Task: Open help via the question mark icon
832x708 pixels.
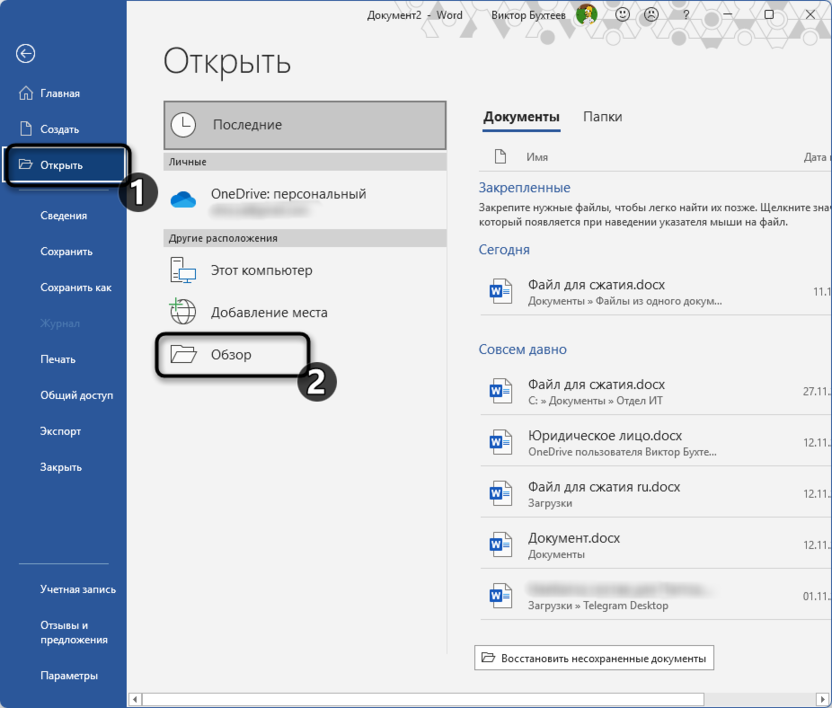Action: pos(684,15)
